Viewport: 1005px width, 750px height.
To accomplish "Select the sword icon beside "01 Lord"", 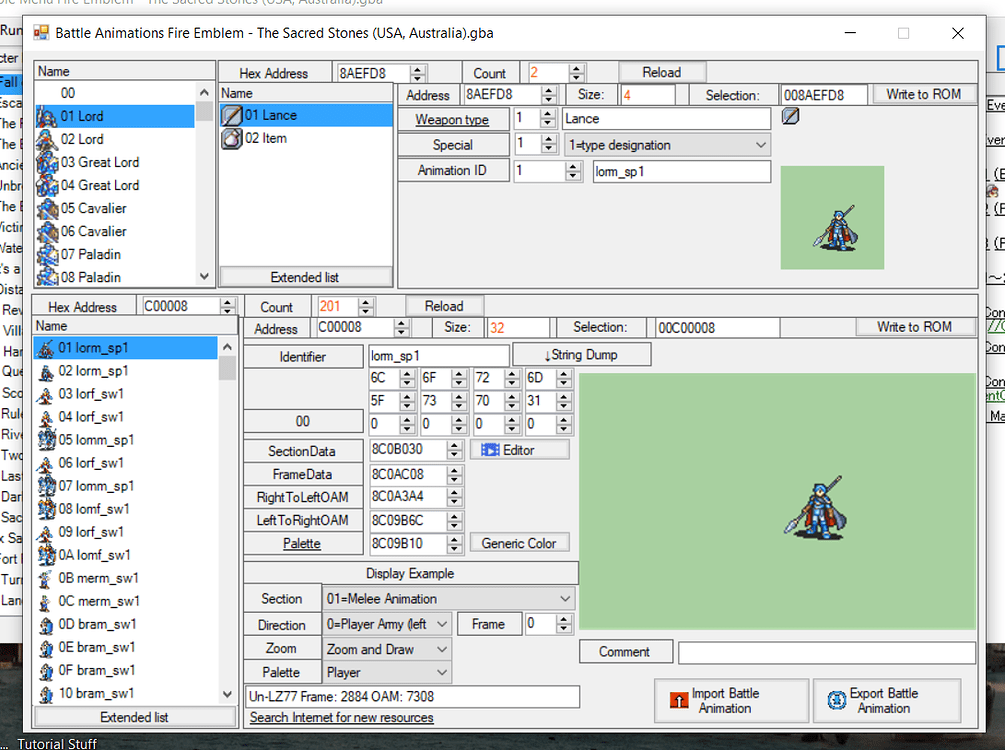I will point(48,116).
